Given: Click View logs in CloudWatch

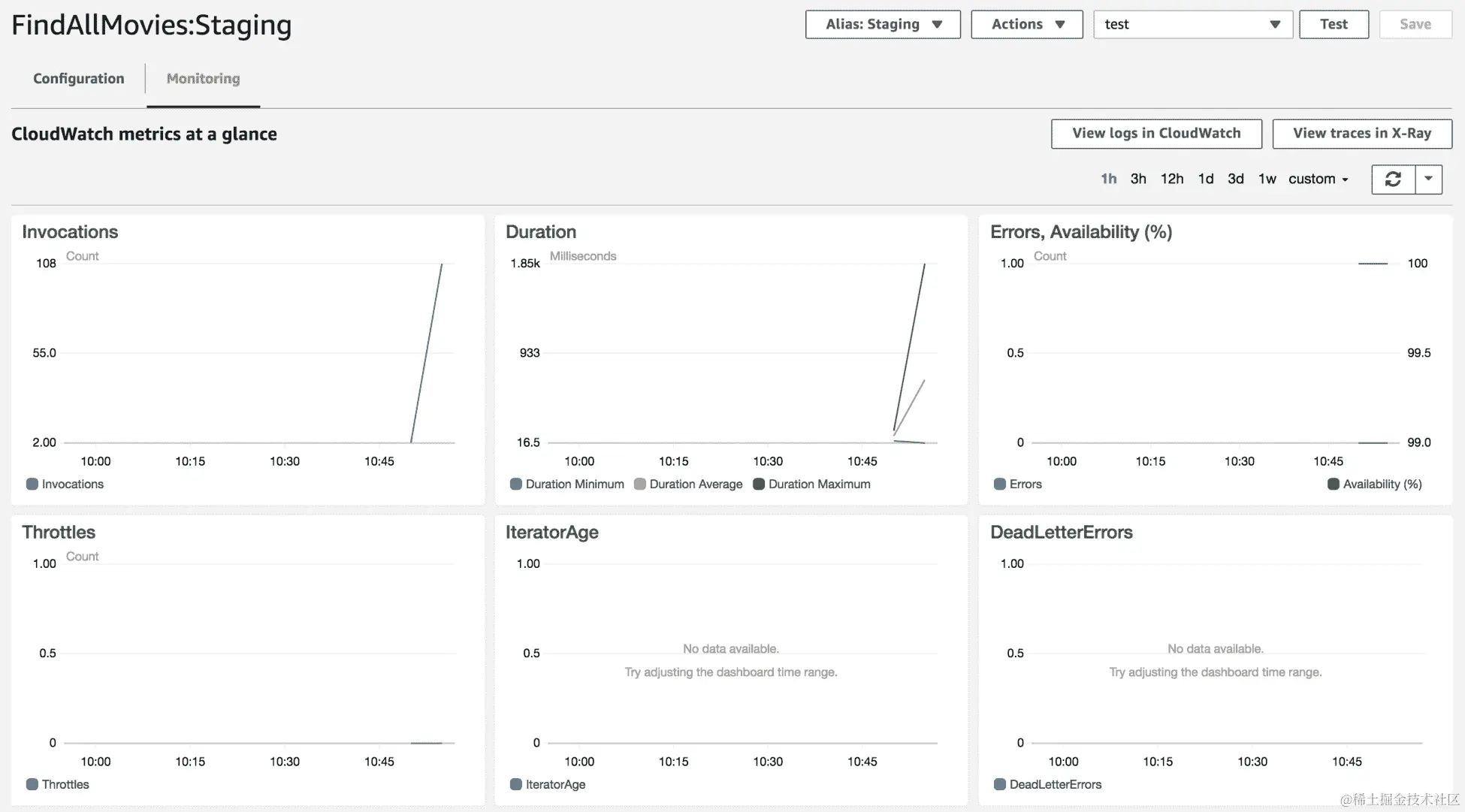Looking at the screenshot, I should 1155,134.
